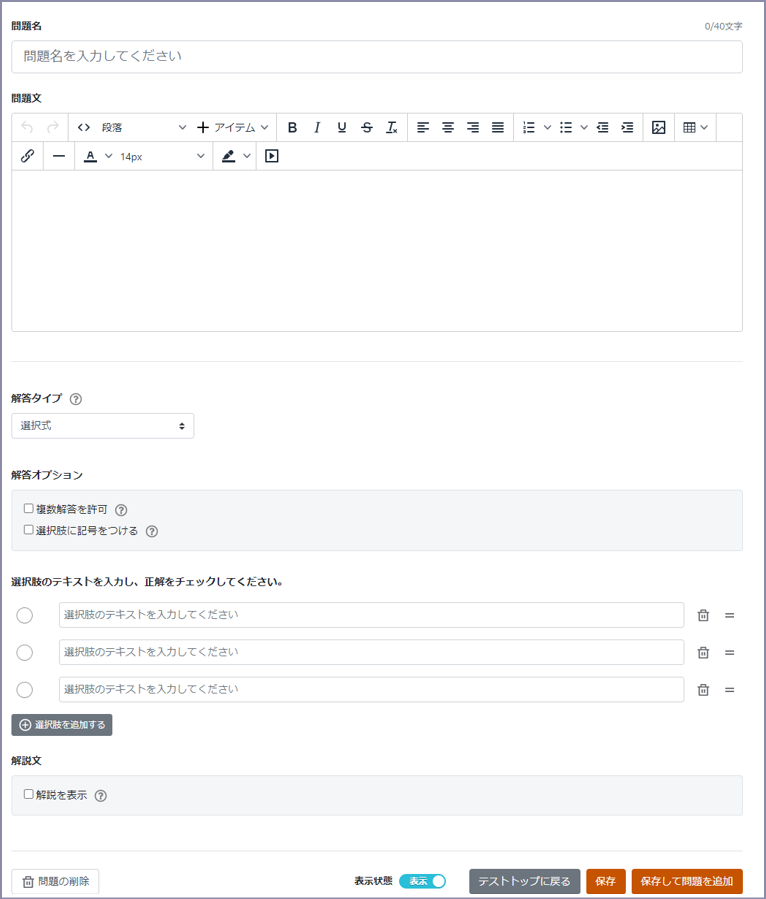This screenshot has width=766, height=899.
Task: Open the table dropdown arrow
Action: [704, 127]
